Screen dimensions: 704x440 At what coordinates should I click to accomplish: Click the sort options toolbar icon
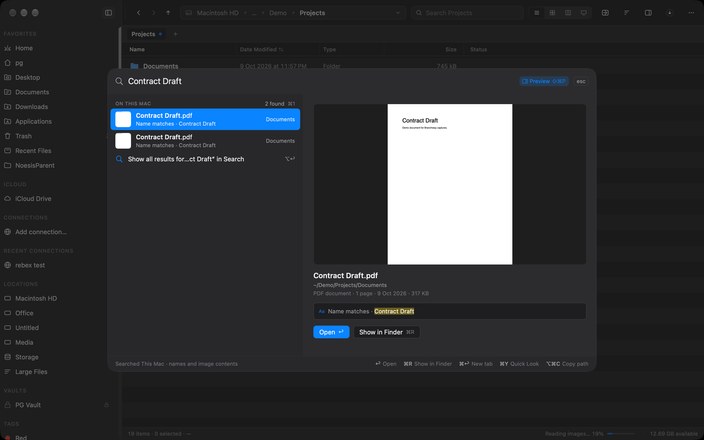click(x=626, y=13)
